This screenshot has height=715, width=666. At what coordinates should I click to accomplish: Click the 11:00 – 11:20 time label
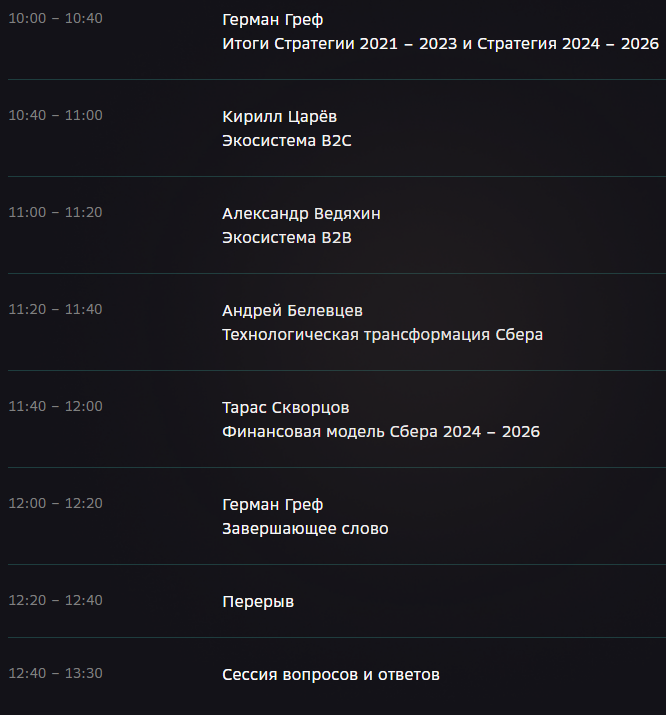point(56,212)
